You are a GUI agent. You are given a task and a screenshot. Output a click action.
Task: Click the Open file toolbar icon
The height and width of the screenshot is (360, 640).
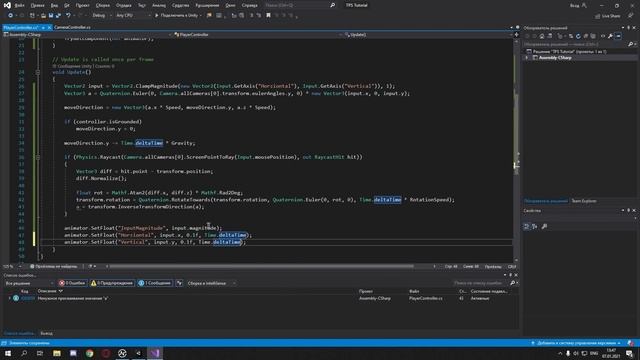point(43,16)
